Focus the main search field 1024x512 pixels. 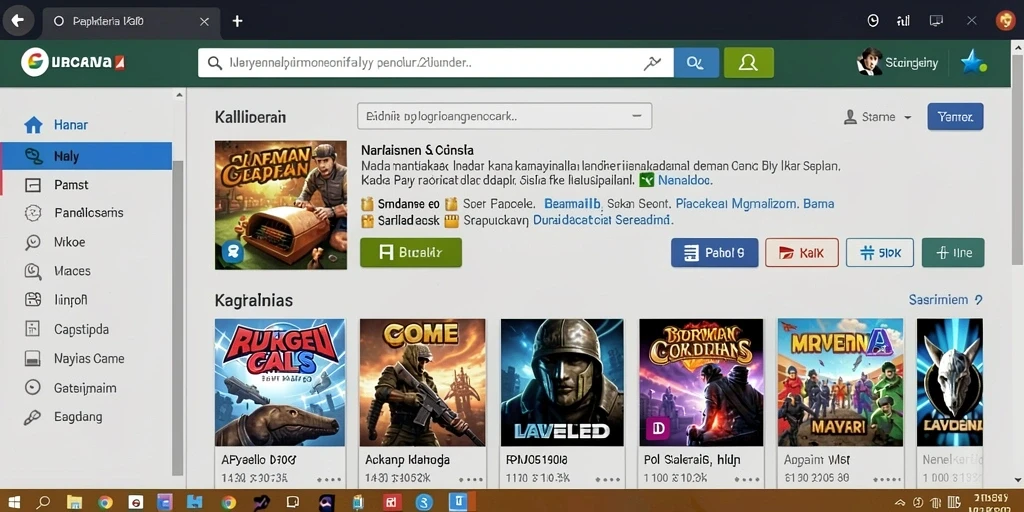pos(436,63)
